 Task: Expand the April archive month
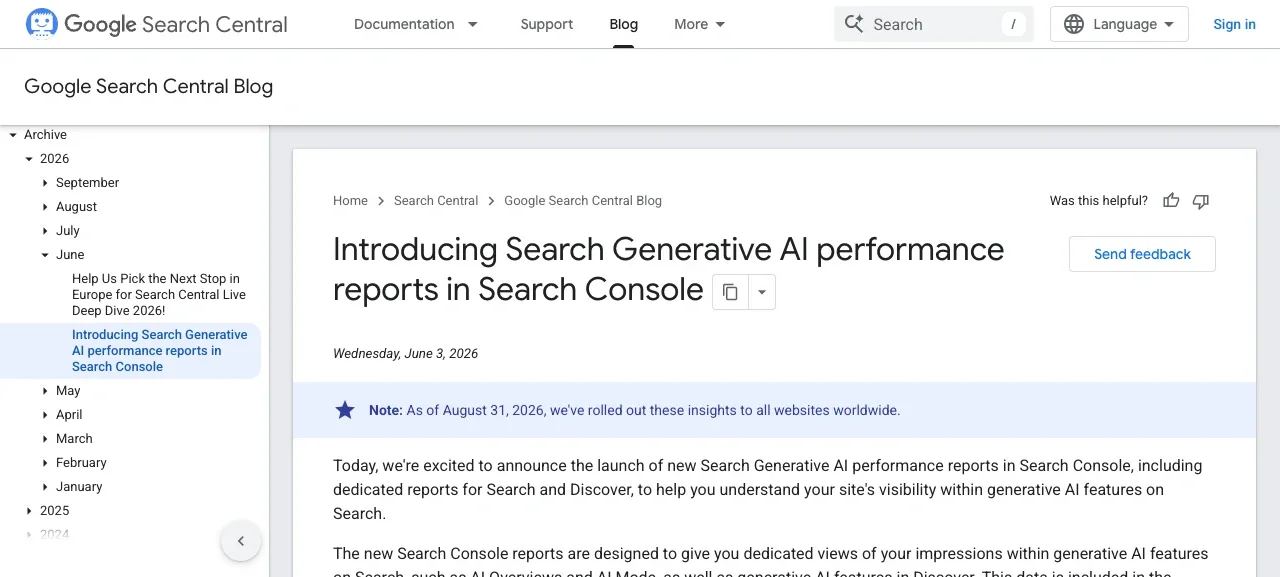[x=45, y=415]
